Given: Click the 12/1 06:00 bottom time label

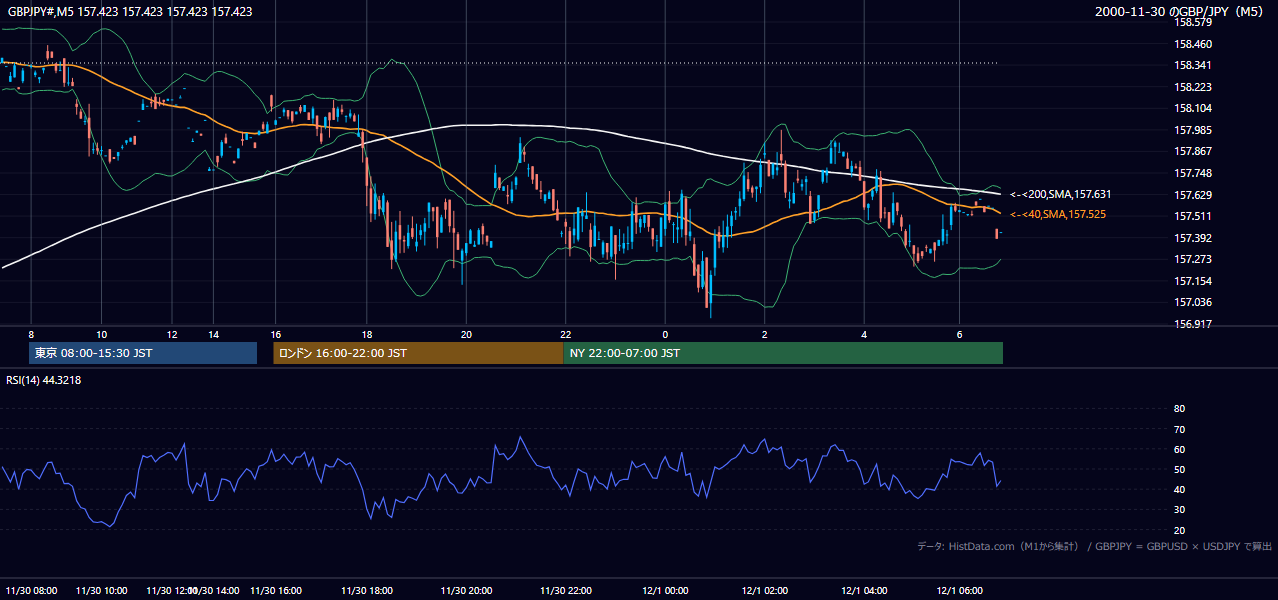Looking at the screenshot, I should click(960, 591).
